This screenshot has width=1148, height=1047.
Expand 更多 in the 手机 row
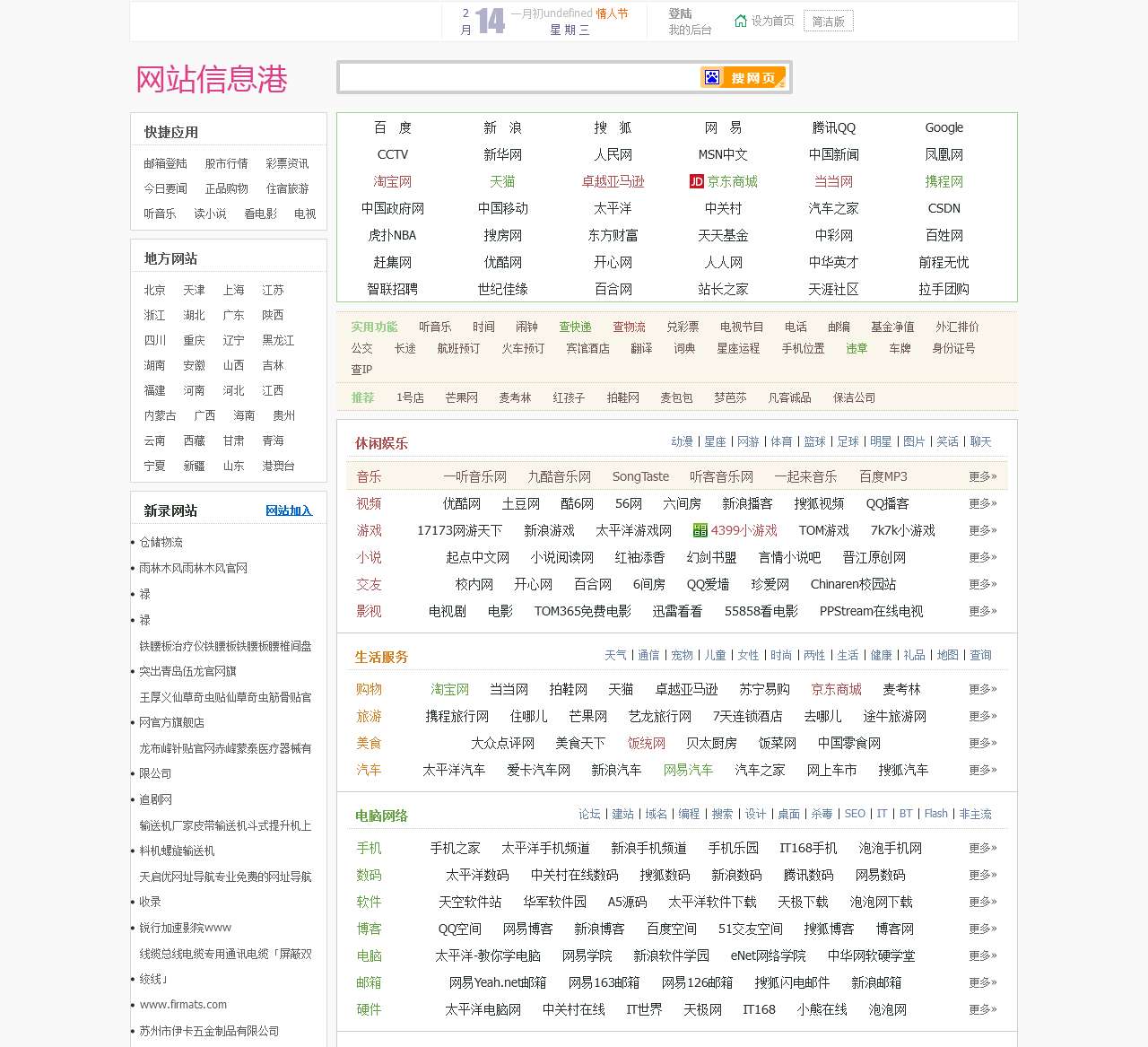pyautogui.click(x=983, y=848)
